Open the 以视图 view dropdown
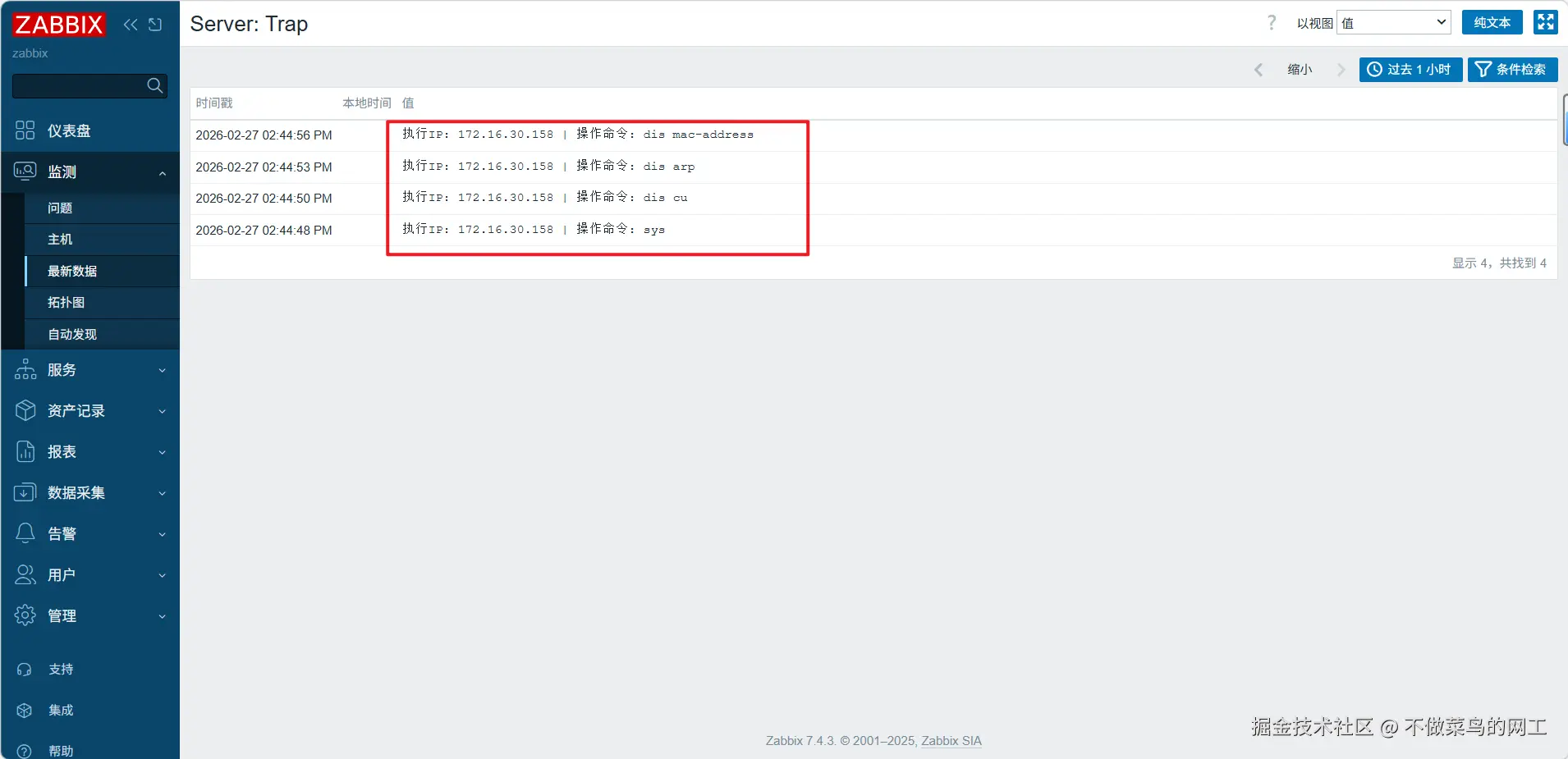 [x=1394, y=23]
